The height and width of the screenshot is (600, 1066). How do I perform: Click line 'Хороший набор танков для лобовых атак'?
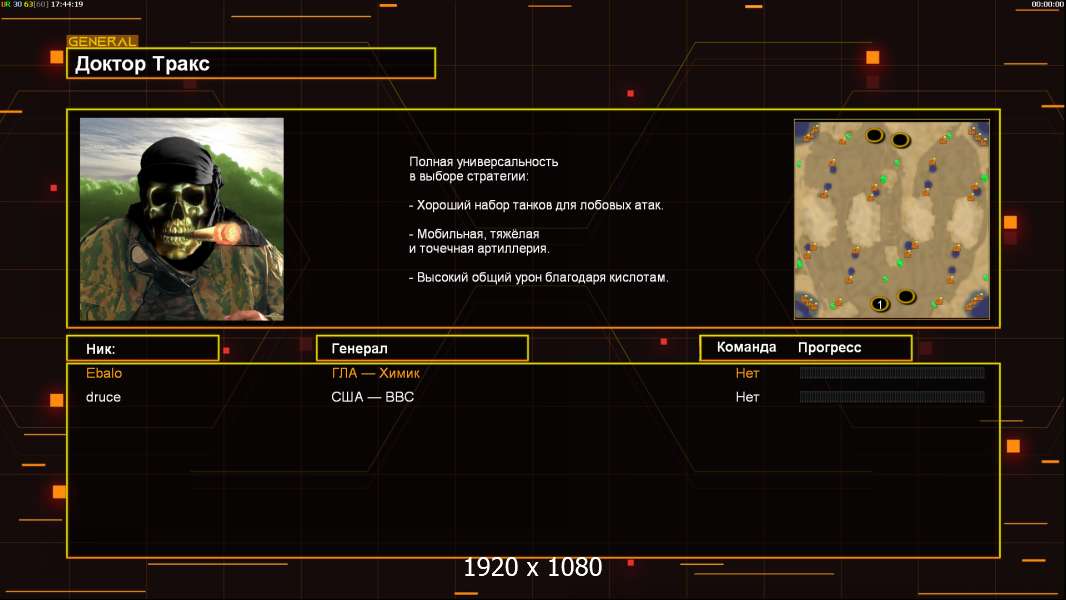536,205
